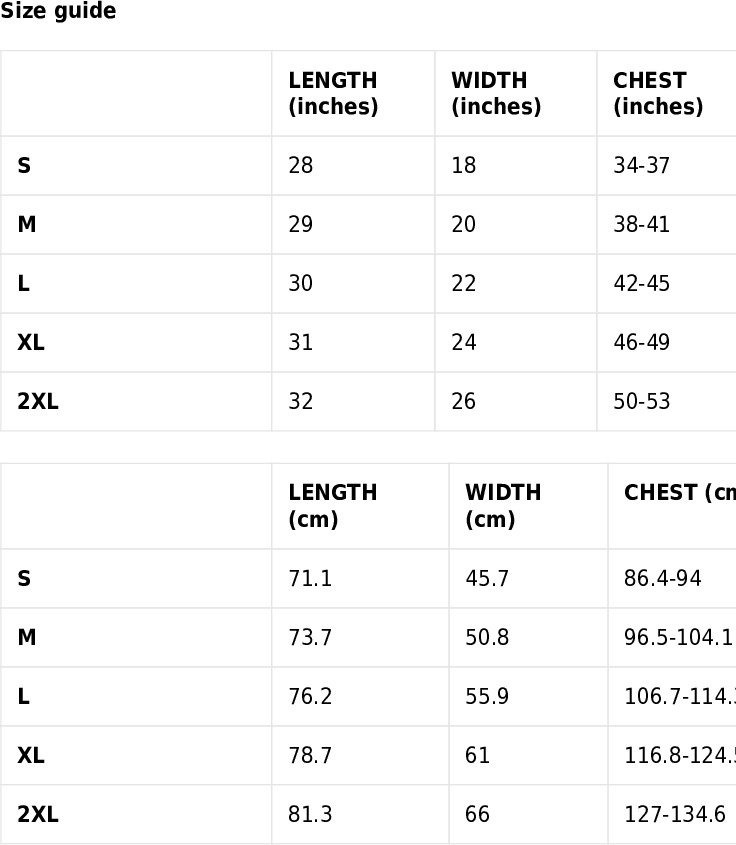Image resolution: width=736 pixels, height=845 pixels.
Task: Click the CHEST (inches) column header
Action: 658,93
